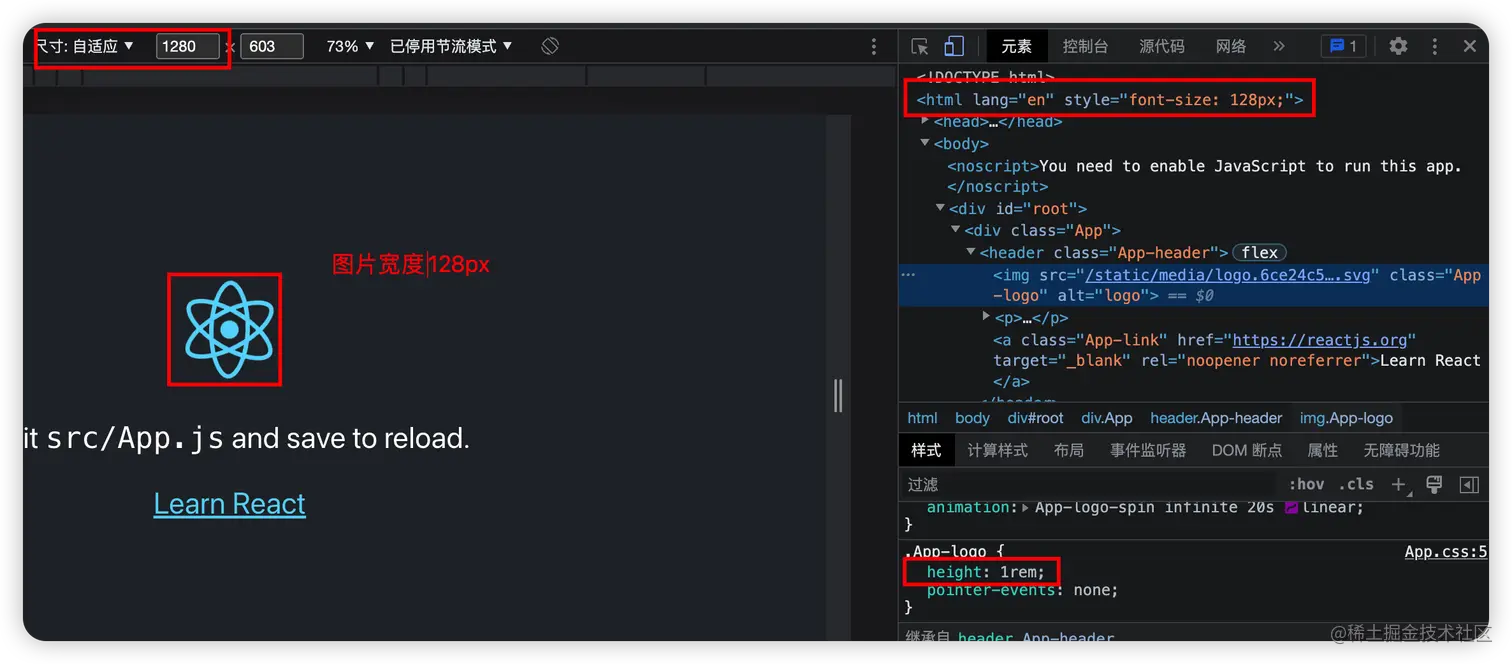This screenshot has width=1512, height=664.
Task: Select the 布局 tab
Action: [1069, 450]
